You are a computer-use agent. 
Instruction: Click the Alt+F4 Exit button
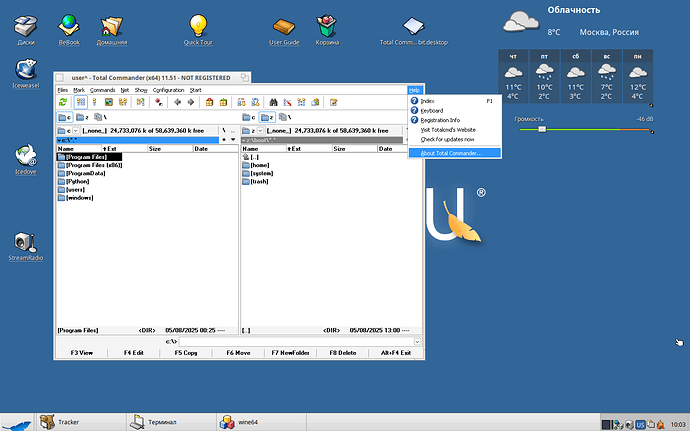tap(396, 353)
